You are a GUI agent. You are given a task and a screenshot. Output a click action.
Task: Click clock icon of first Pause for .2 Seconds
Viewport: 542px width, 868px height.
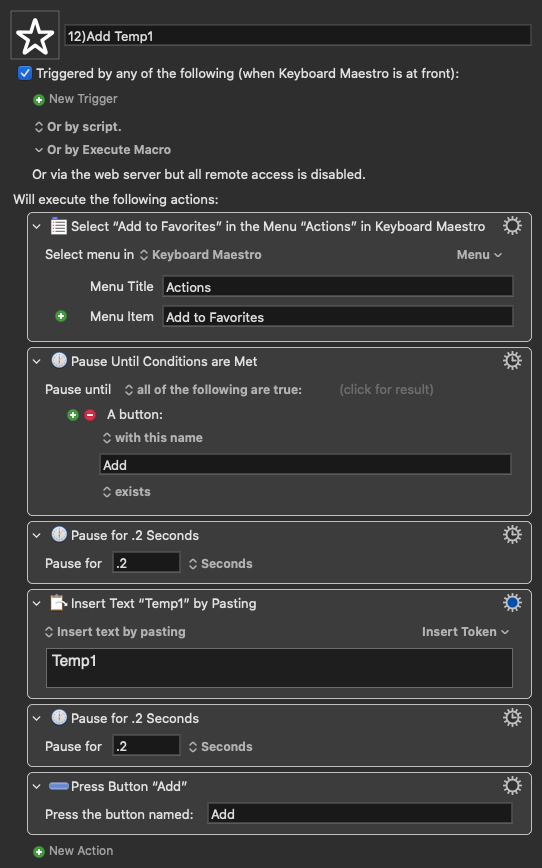(59, 534)
